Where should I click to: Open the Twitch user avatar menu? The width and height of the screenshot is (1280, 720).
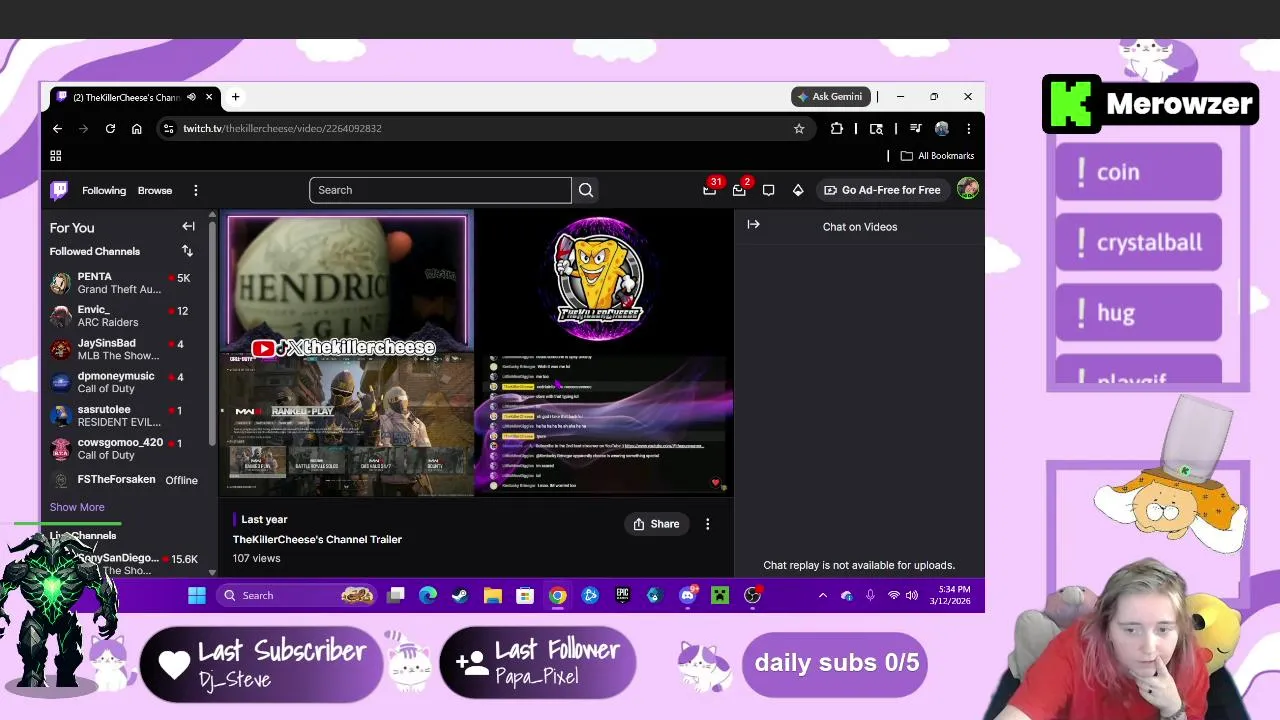[x=967, y=189]
